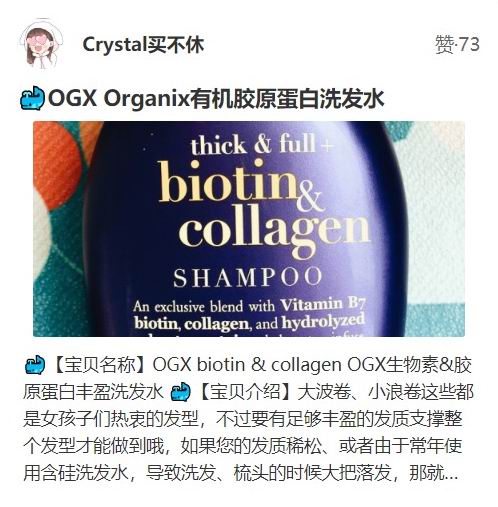Like the post via 赞·73

click(x=457, y=44)
